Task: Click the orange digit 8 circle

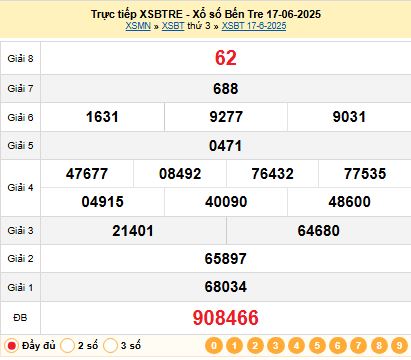Action: (379, 346)
